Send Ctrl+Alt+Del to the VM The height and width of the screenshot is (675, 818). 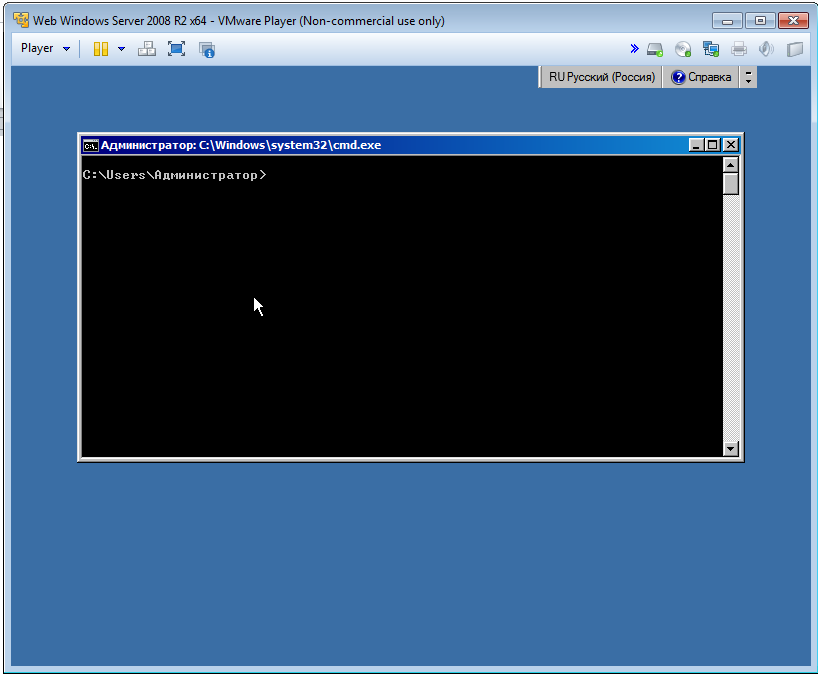pyautogui.click(x=147, y=49)
